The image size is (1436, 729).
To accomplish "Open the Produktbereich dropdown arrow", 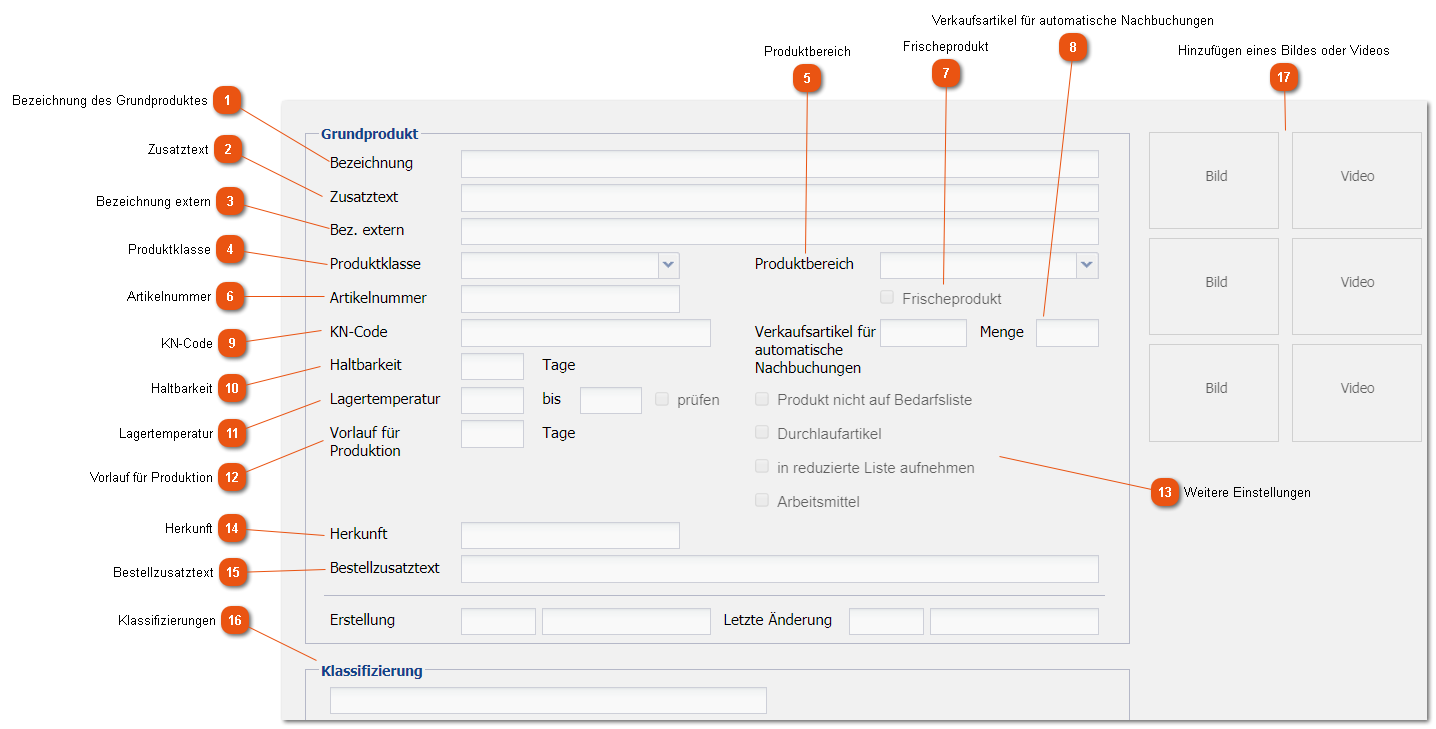I will tap(1087, 265).
